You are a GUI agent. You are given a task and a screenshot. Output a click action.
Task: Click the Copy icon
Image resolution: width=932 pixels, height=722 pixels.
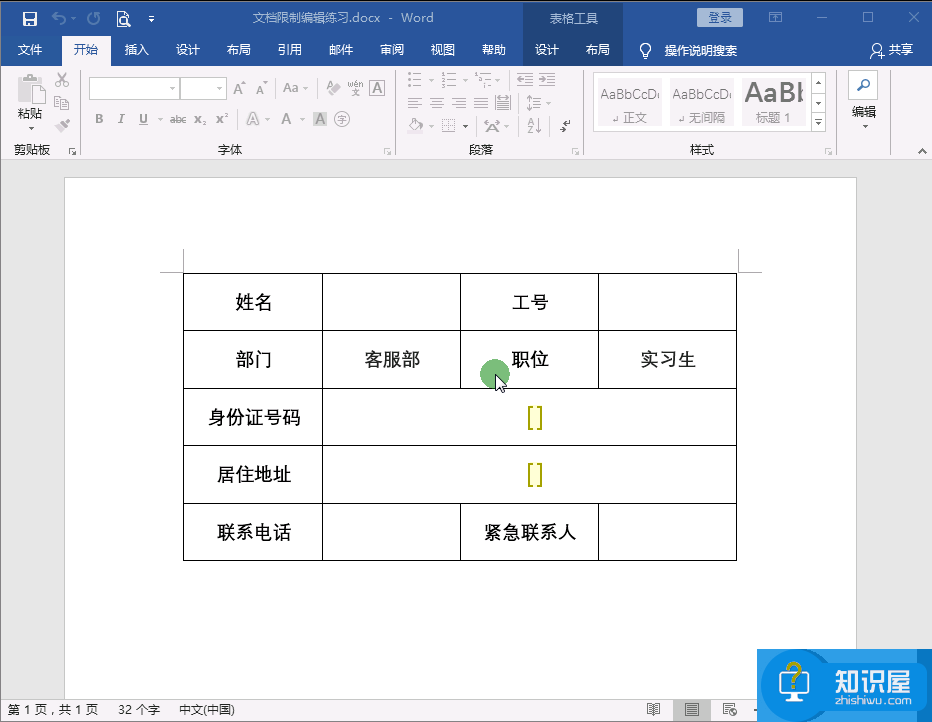[62, 103]
